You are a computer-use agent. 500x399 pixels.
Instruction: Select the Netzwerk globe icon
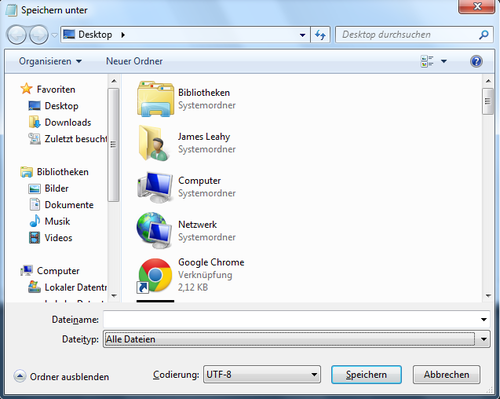click(155, 231)
